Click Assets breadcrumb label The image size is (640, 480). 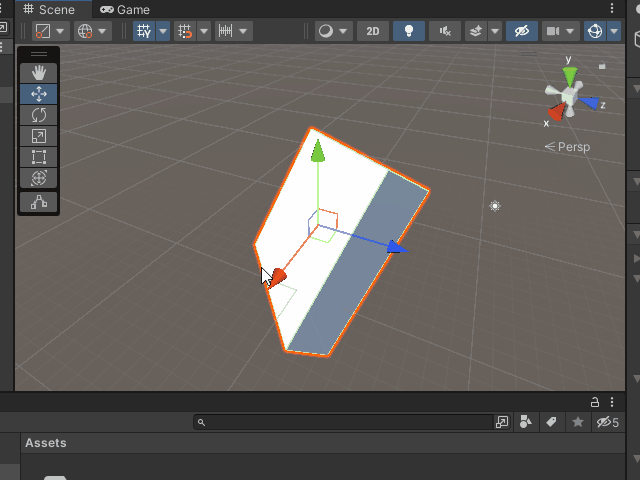[x=46, y=443]
